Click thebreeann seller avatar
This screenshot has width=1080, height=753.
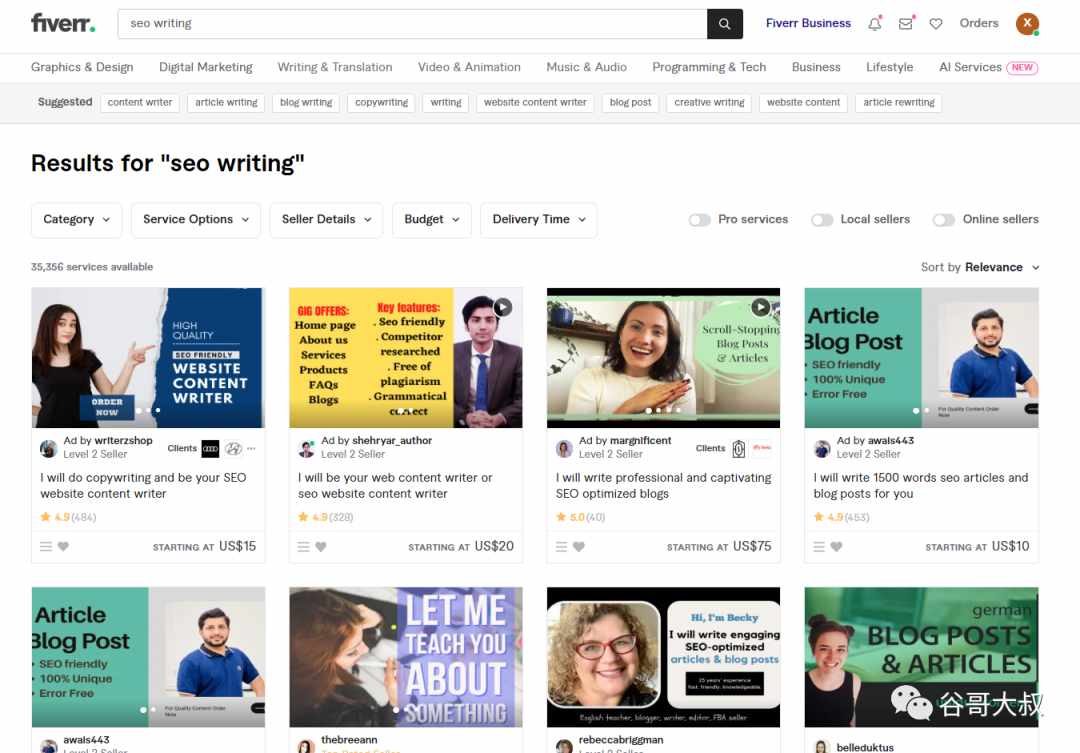coord(307,746)
